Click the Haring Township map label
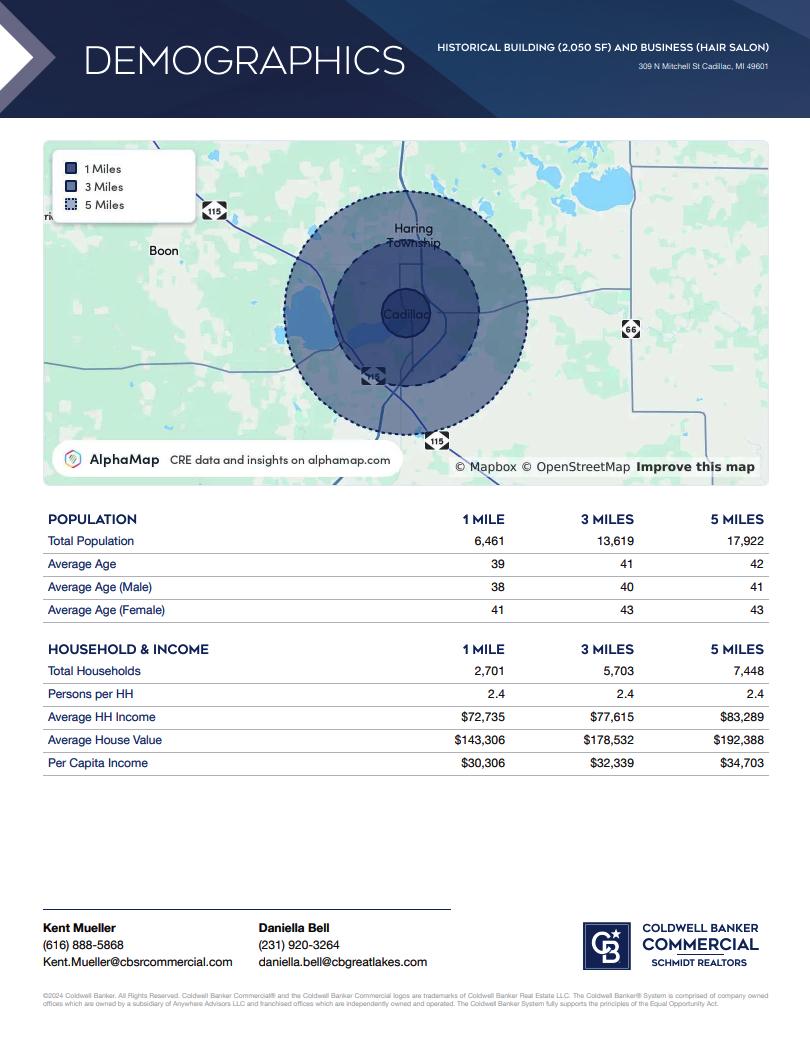This screenshot has height=1053, width=810. click(413, 236)
